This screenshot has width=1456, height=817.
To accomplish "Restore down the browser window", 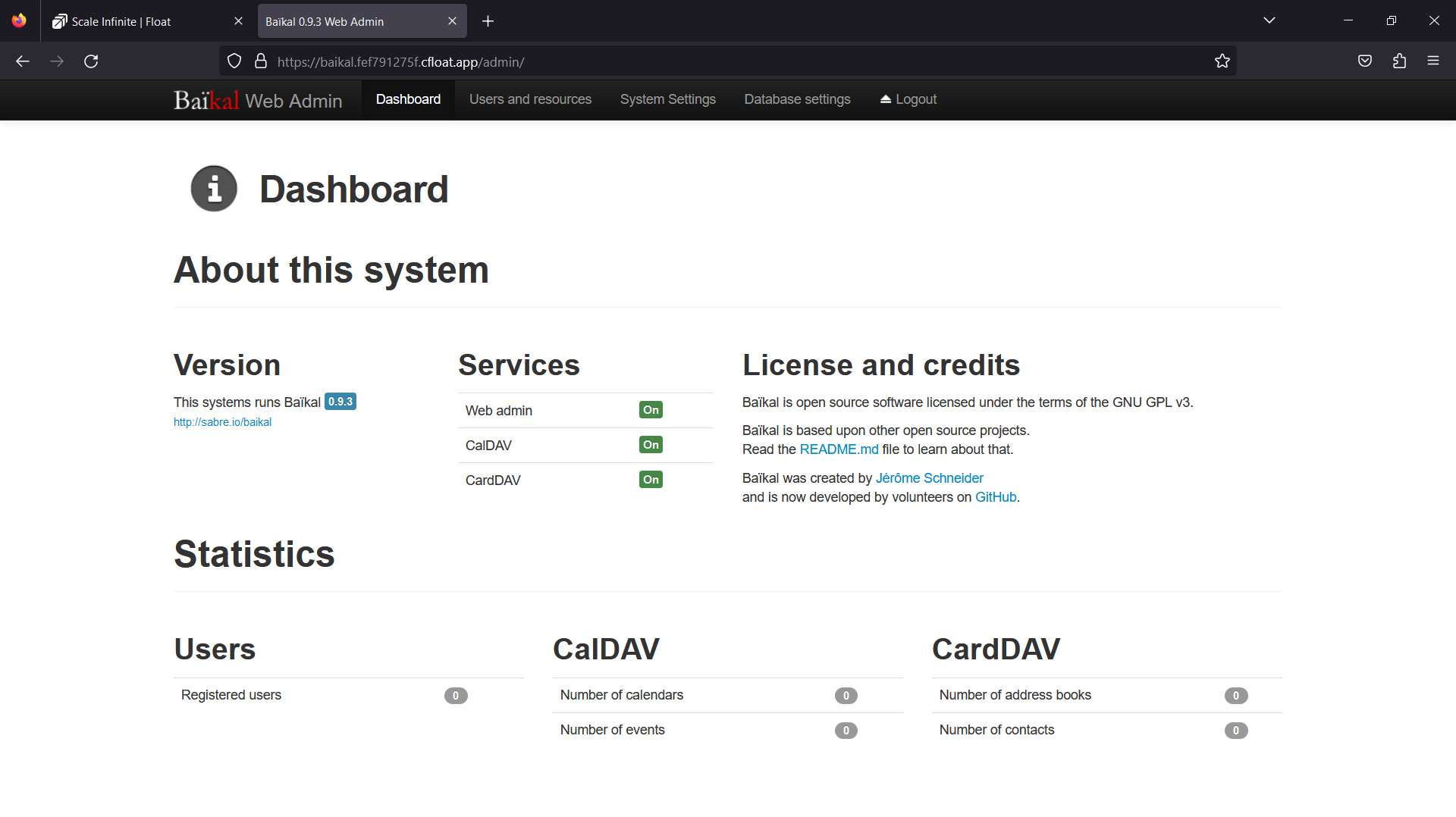I will pyautogui.click(x=1391, y=20).
